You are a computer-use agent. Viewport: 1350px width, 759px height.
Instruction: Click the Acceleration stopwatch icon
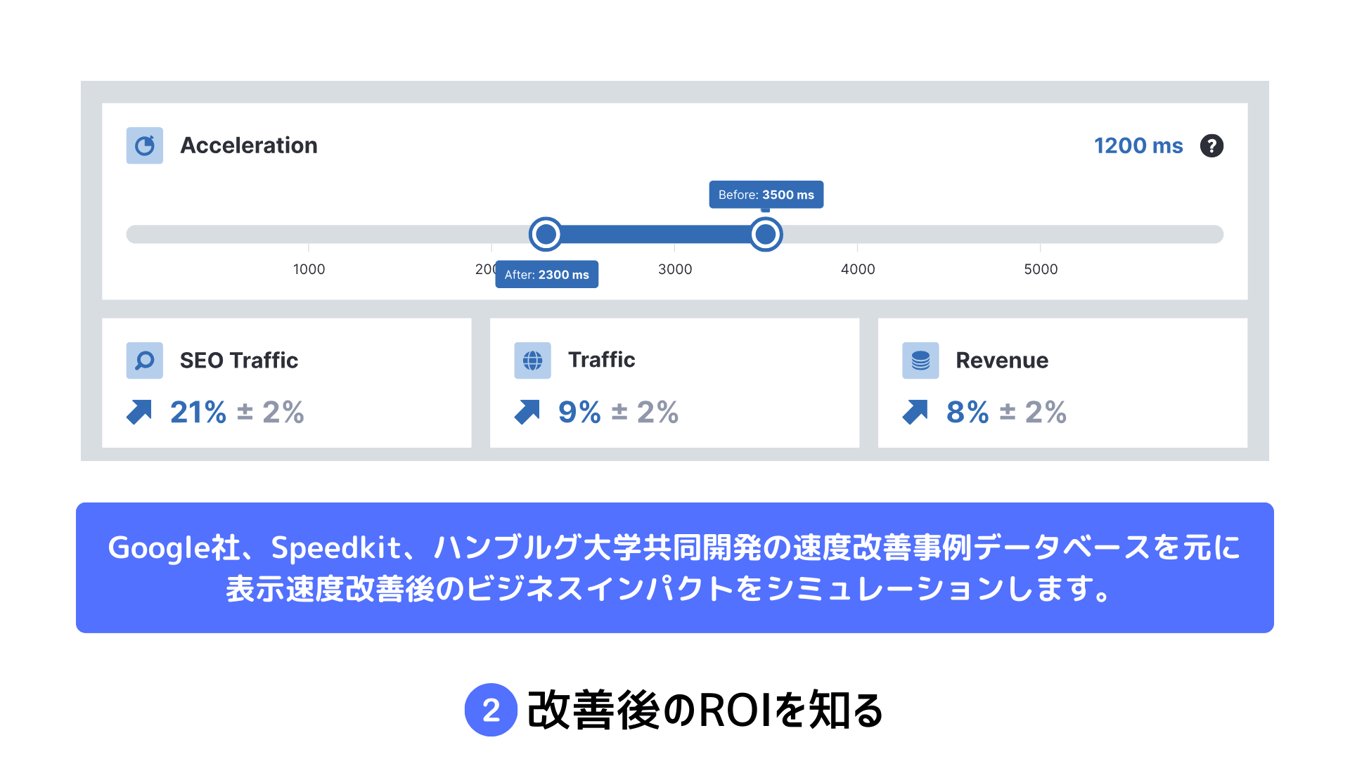pyautogui.click(x=144, y=145)
